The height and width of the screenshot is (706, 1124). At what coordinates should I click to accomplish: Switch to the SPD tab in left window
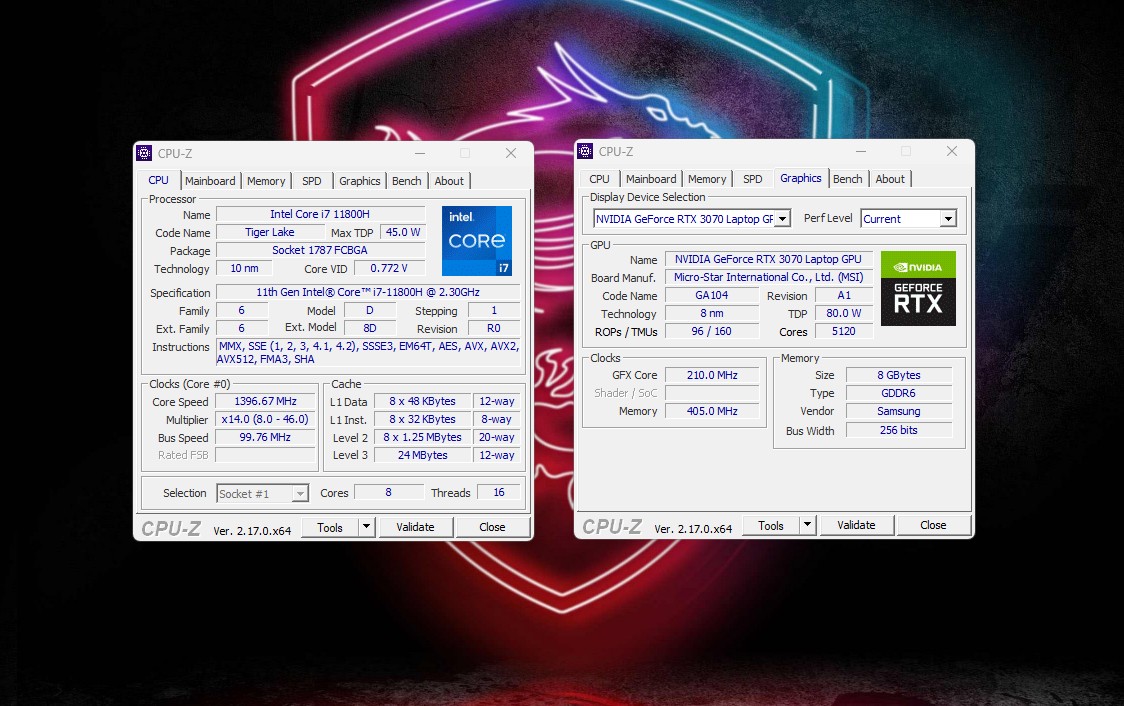pyautogui.click(x=311, y=181)
